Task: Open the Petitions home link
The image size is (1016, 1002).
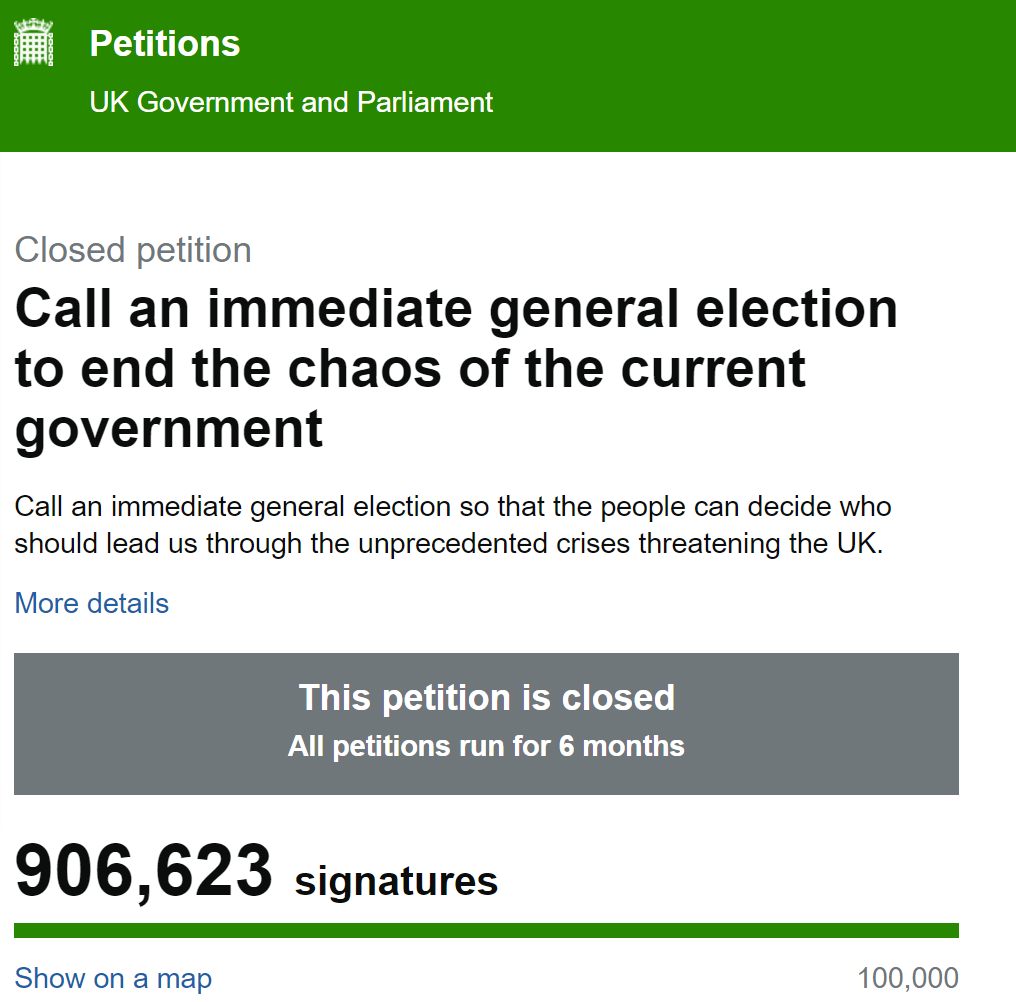Action: click(x=165, y=44)
